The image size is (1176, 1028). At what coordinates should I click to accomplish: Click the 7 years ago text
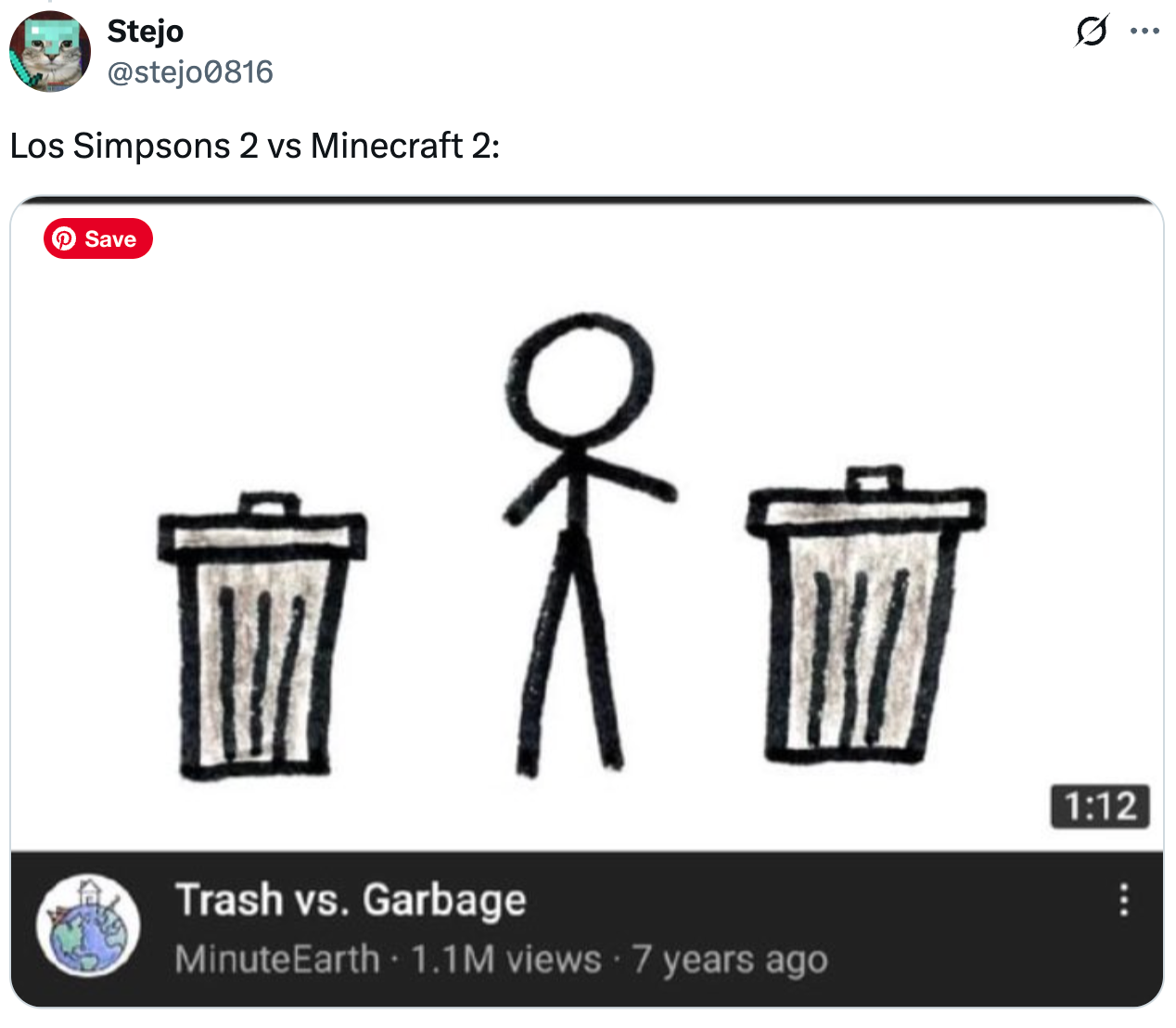(730, 958)
